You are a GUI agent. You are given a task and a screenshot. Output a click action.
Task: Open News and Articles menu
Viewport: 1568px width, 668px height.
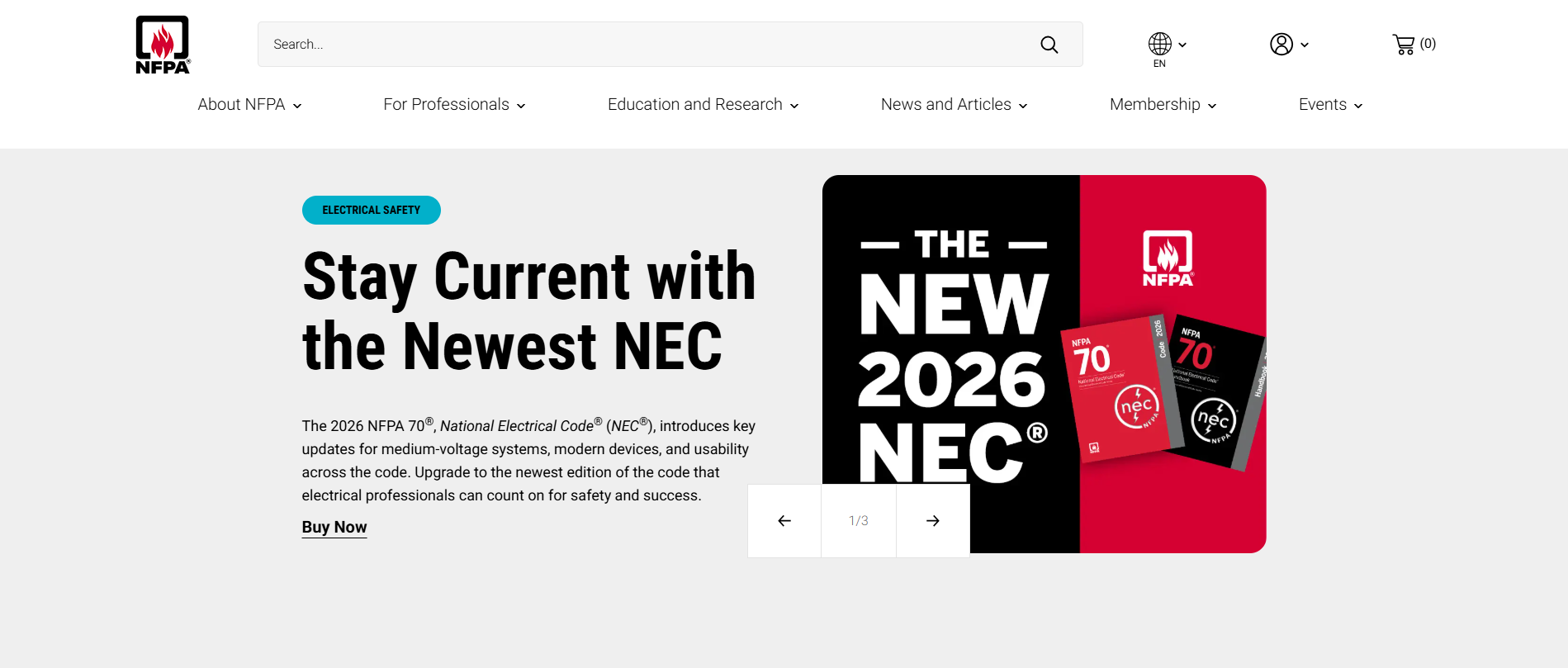[954, 105]
